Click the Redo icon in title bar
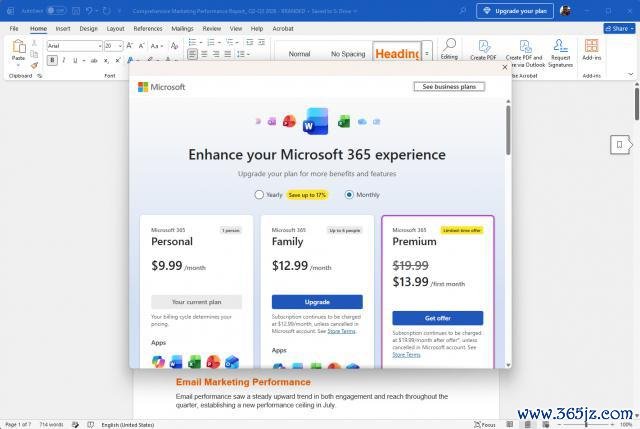 pyautogui.click(x=106, y=11)
